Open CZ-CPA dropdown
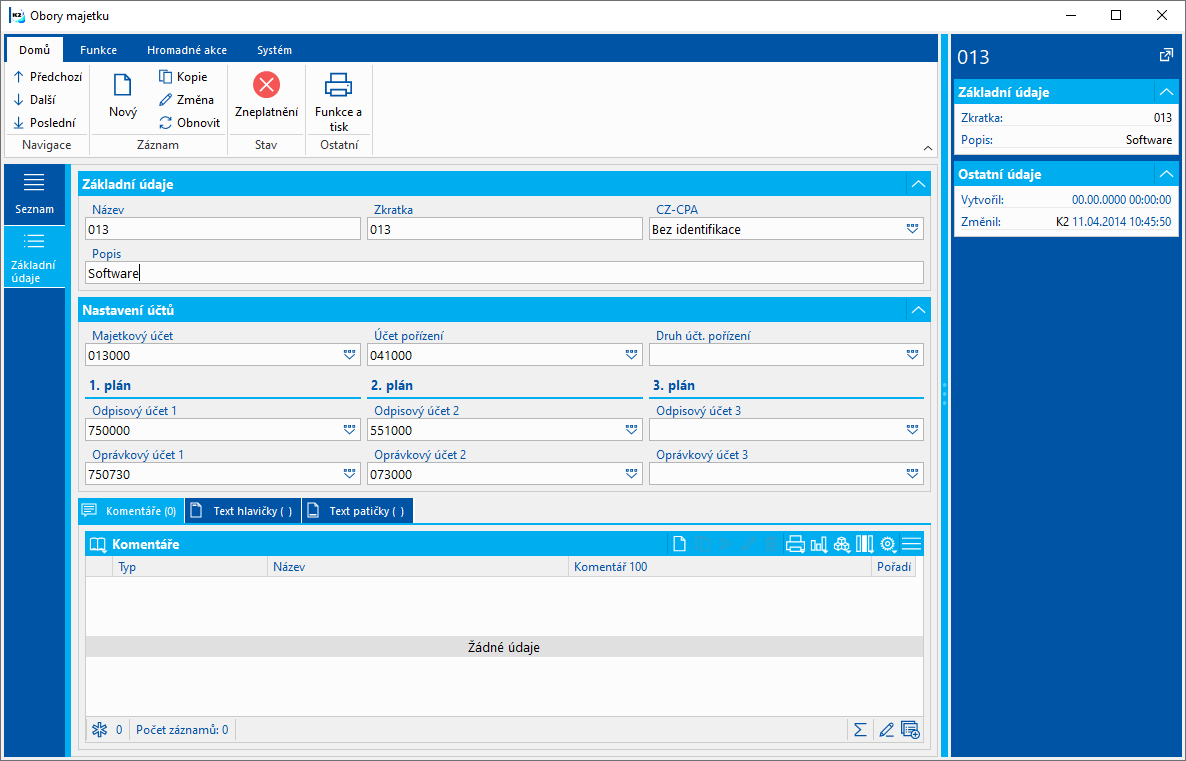Viewport: 1186px width, 761px height. tap(912, 229)
